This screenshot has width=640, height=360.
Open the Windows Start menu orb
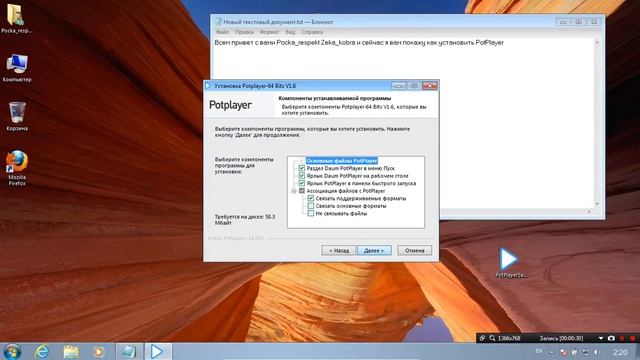[12, 351]
